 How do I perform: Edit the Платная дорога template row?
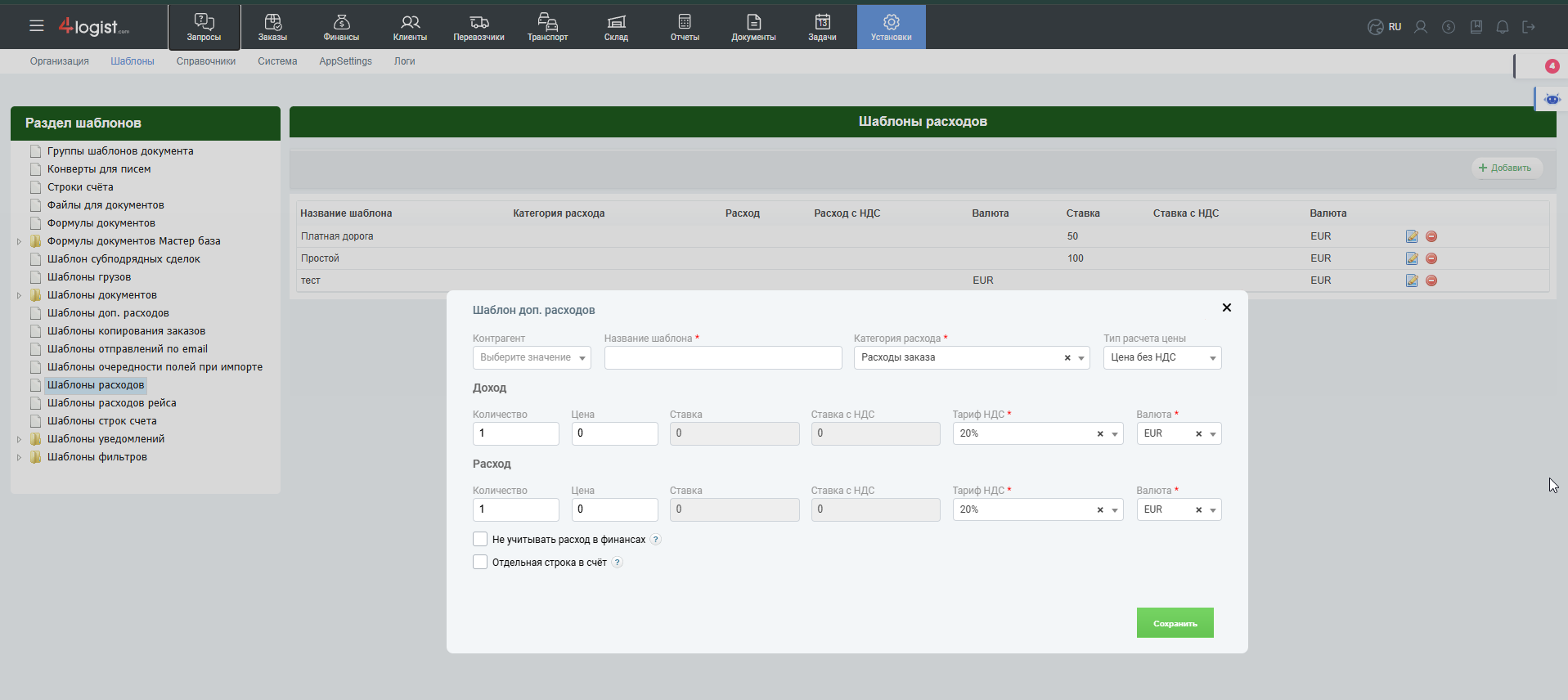tap(1412, 236)
